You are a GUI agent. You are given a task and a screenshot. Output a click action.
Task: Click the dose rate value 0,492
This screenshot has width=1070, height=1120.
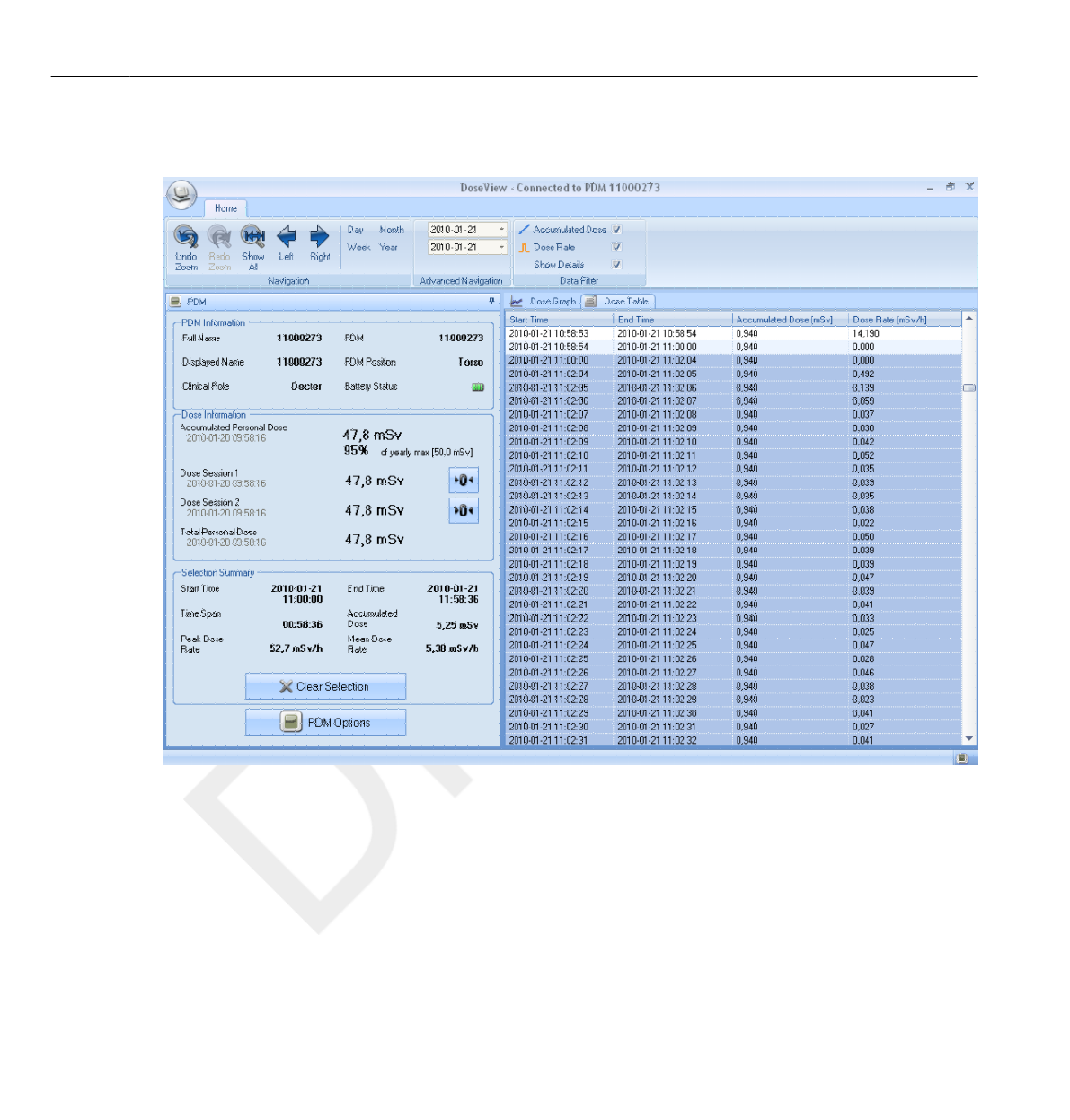(x=863, y=374)
